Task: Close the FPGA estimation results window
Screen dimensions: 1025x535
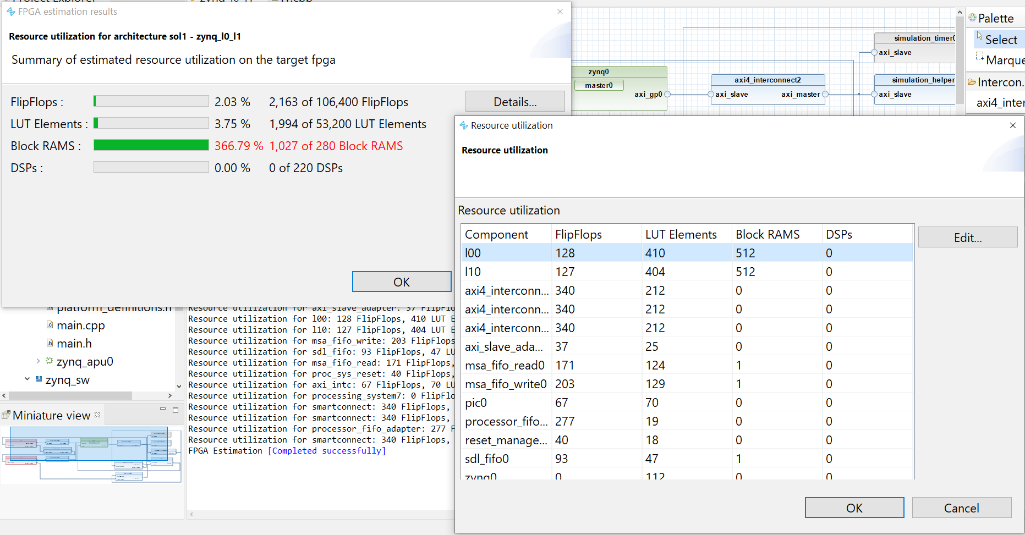Action: (560, 12)
